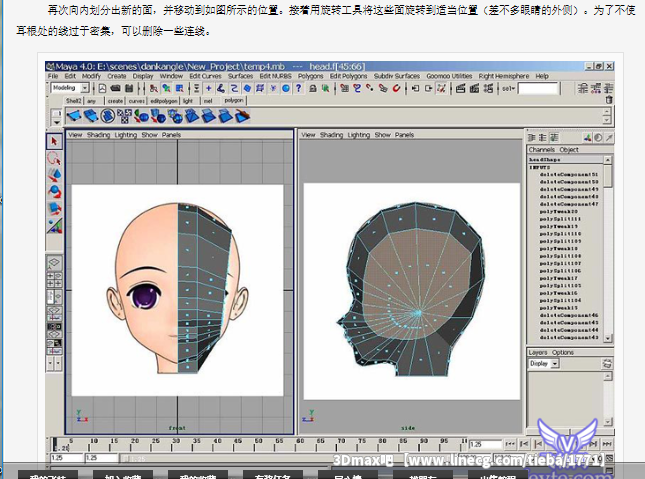Select by hierarchy mode icon
Image resolution: width=645 pixels, height=479 pixels.
click(154, 88)
